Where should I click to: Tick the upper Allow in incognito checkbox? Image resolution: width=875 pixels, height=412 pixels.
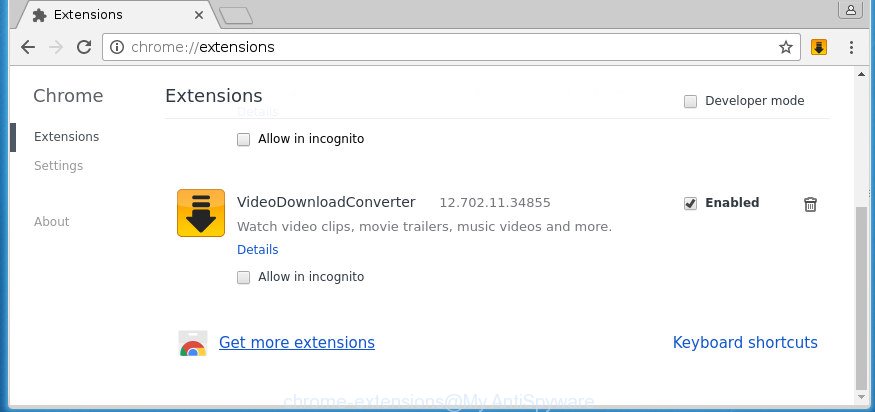[244, 140]
